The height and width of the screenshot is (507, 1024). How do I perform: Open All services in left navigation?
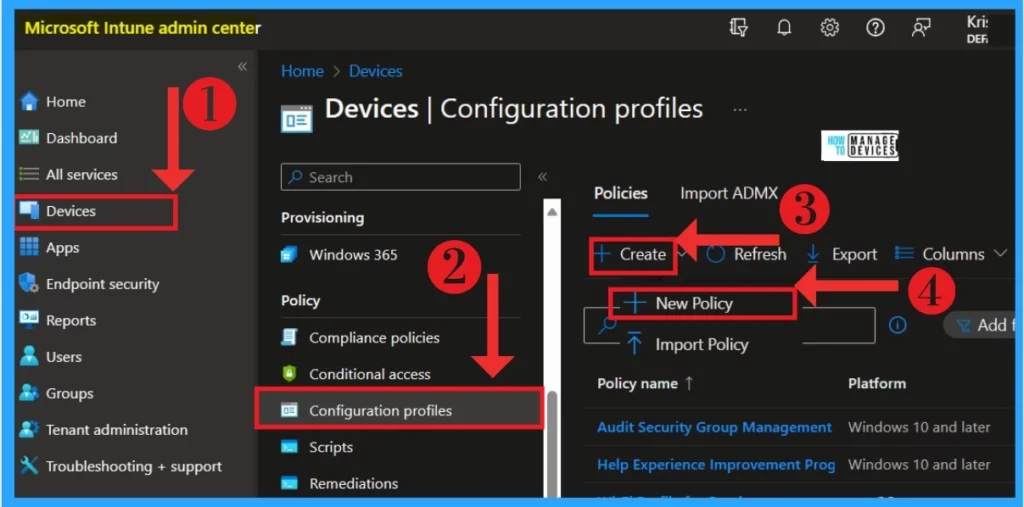click(82, 175)
